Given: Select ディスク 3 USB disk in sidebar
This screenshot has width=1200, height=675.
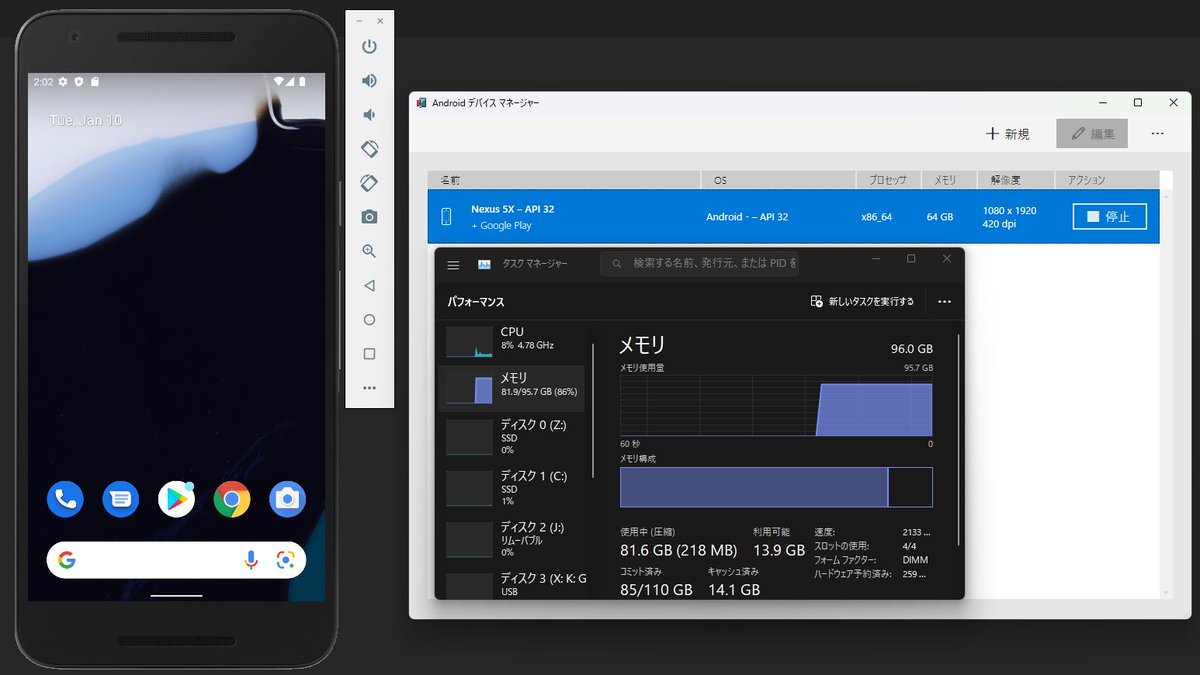Looking at the screenshot, I should [512, 584].
